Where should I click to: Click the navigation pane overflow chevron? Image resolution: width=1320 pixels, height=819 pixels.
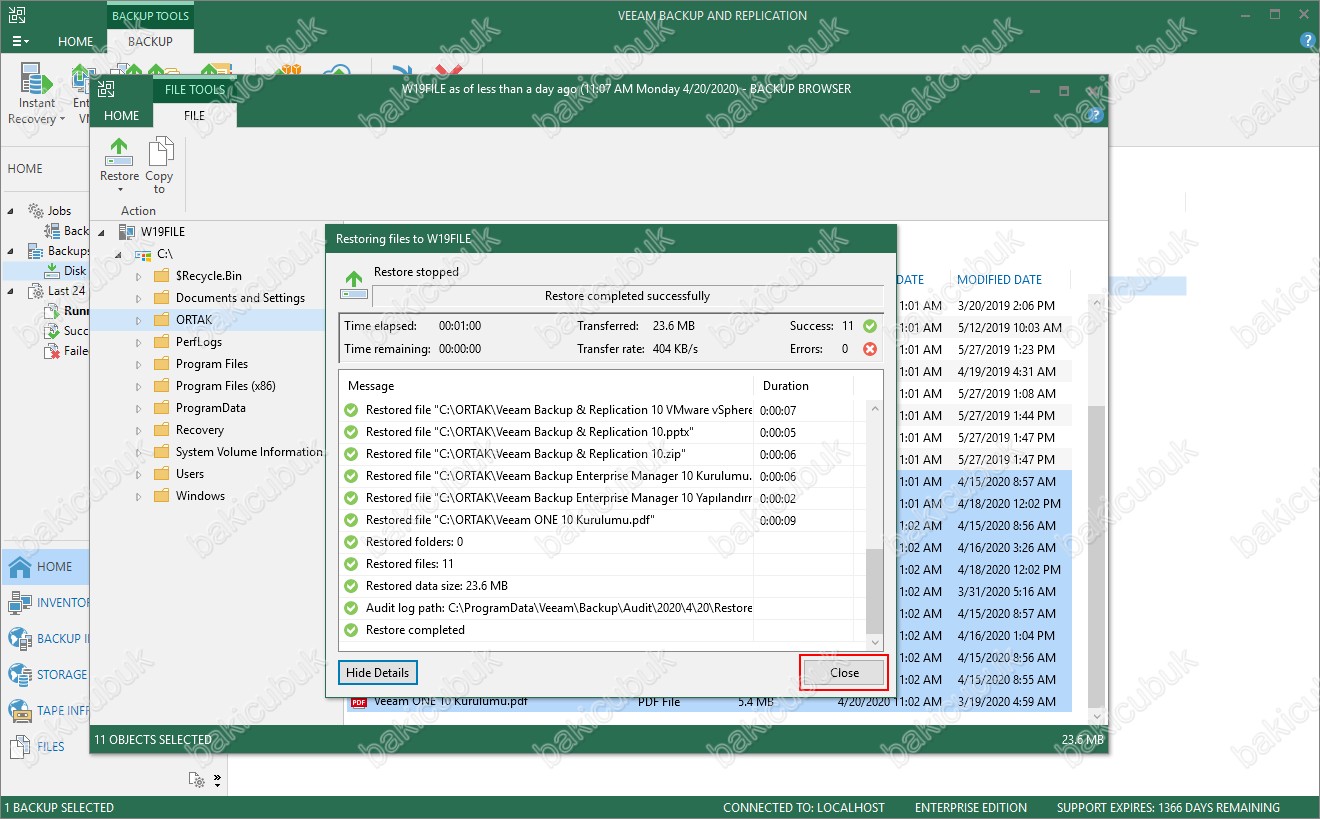tap(218, 779)
